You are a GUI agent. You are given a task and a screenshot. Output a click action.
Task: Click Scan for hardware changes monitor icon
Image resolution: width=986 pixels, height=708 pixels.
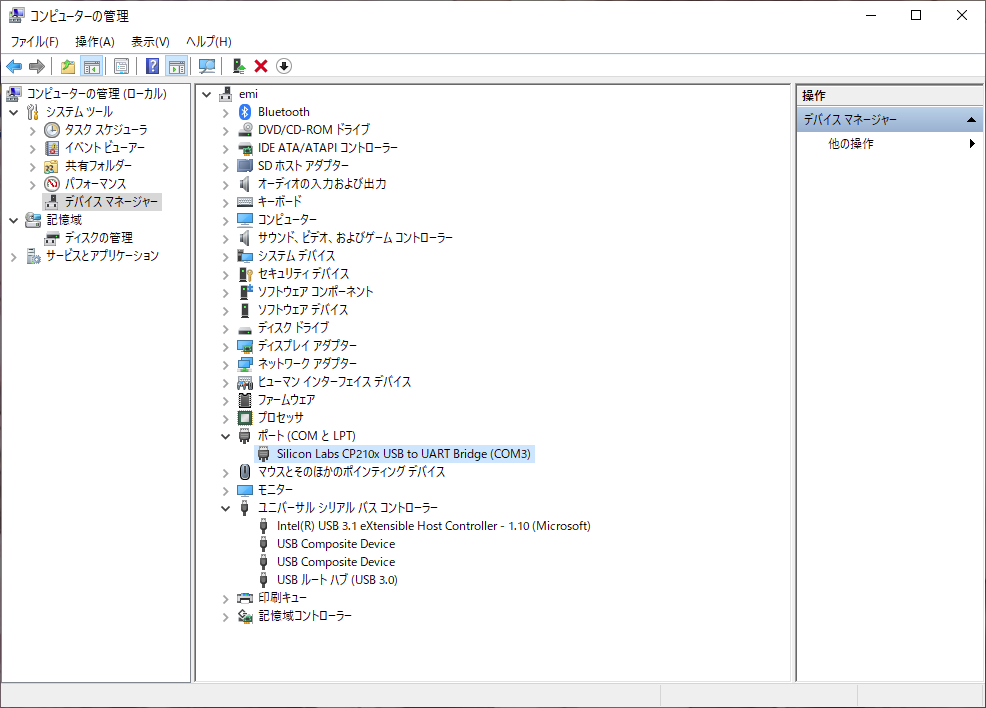pos(206,66)
